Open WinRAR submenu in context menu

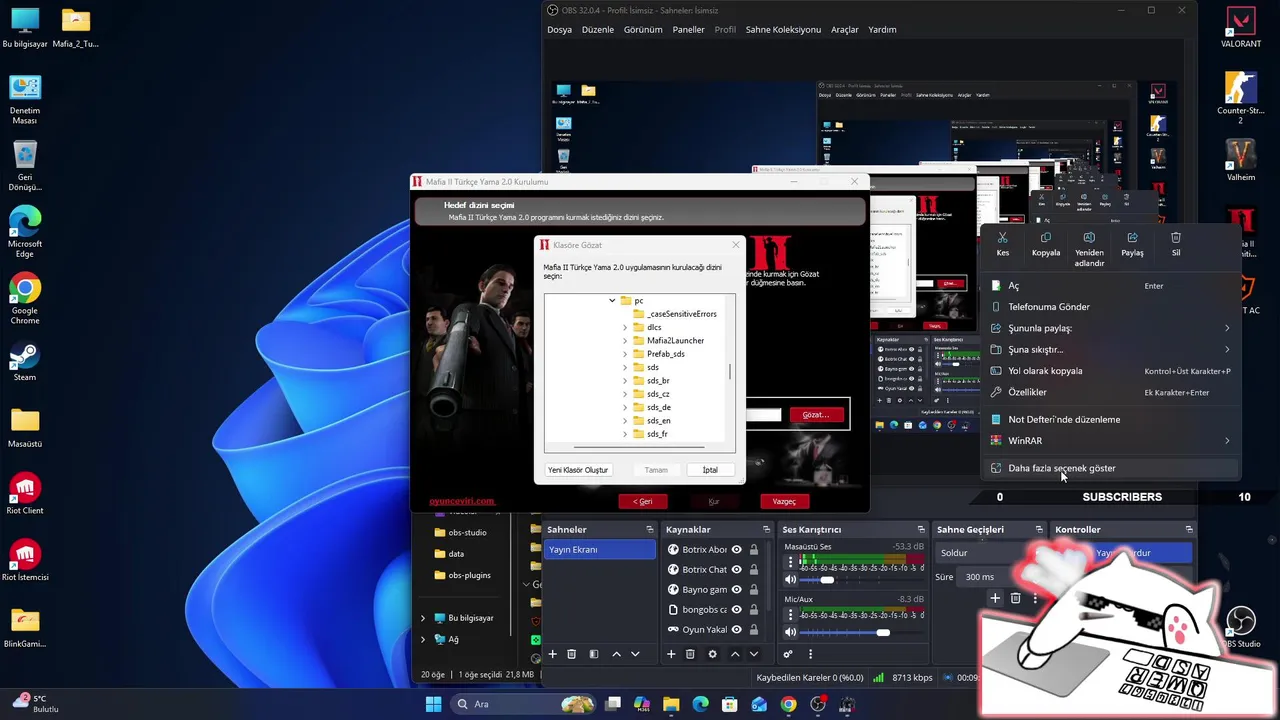1110,440
